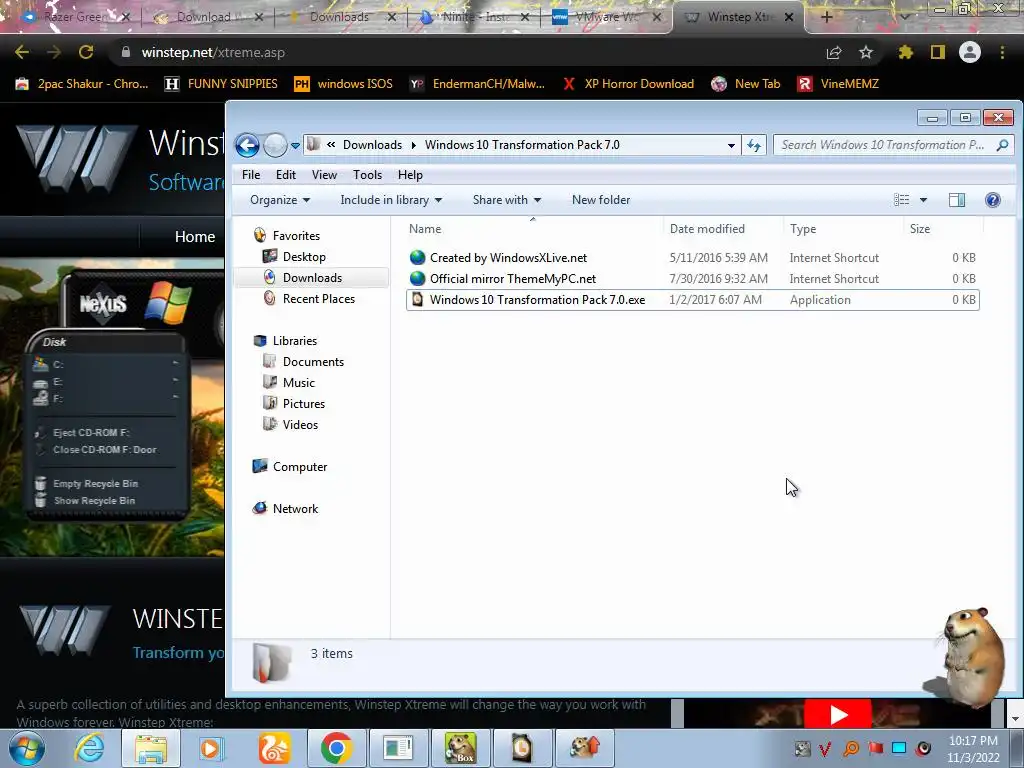Viewport: 1024px width, 768px height.
Task: Open the Help menu in Explorer
Action: click(410, 175)
